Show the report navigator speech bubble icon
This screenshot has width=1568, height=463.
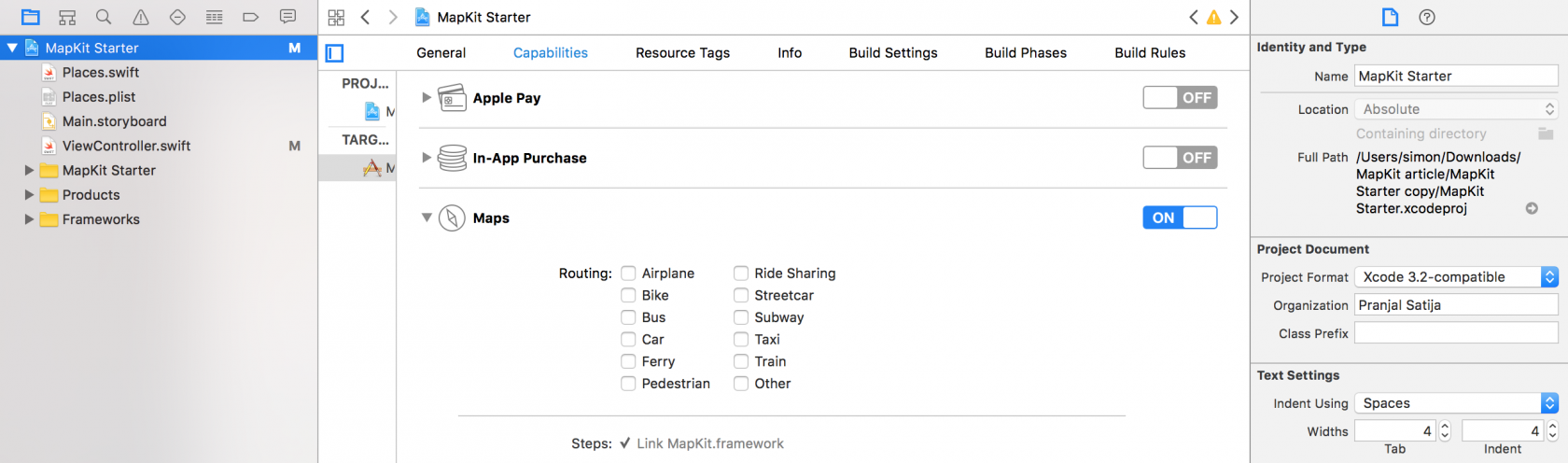coord(287,17)
